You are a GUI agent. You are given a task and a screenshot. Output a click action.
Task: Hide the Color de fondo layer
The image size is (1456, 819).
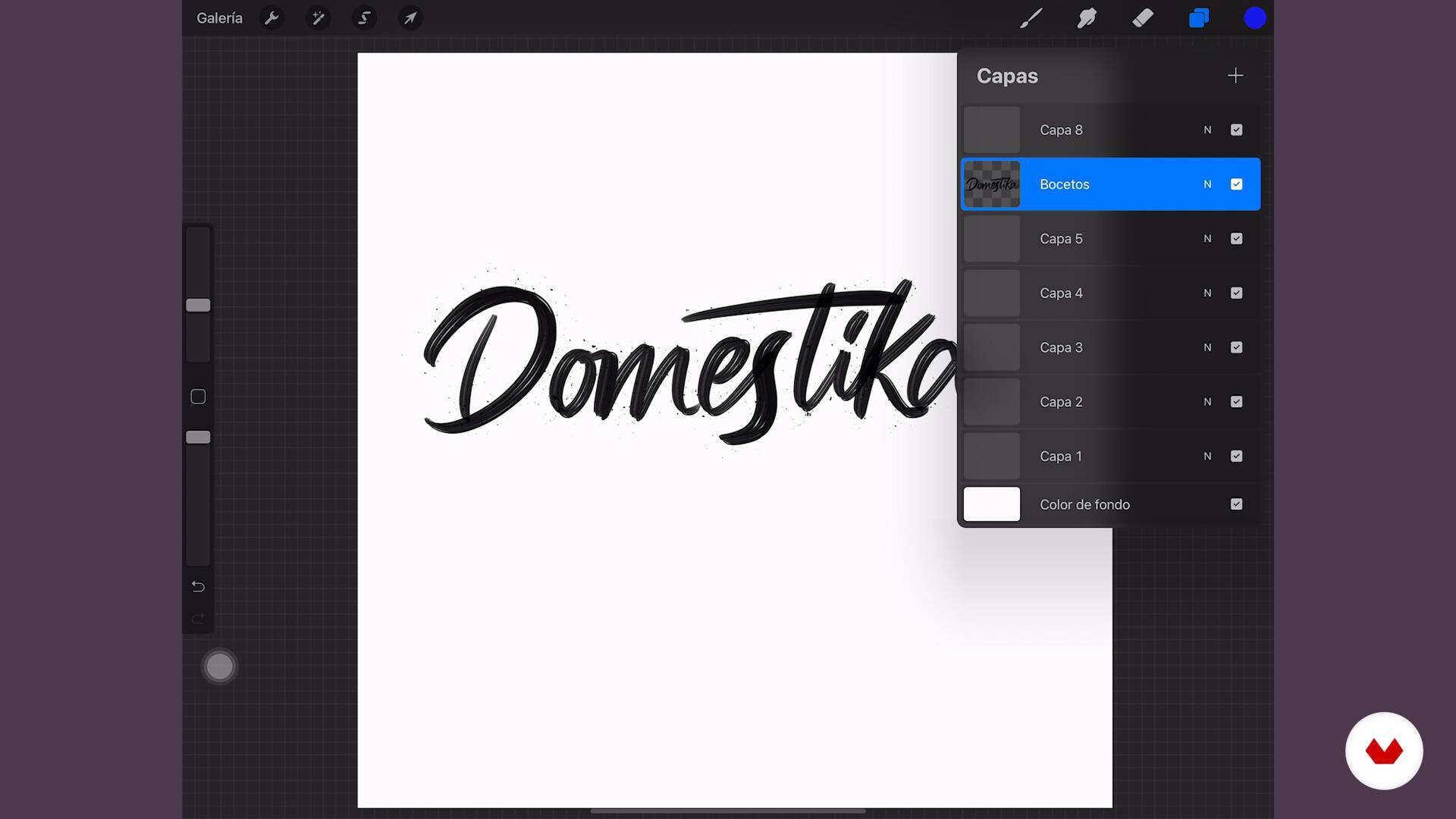[1236, 504]
